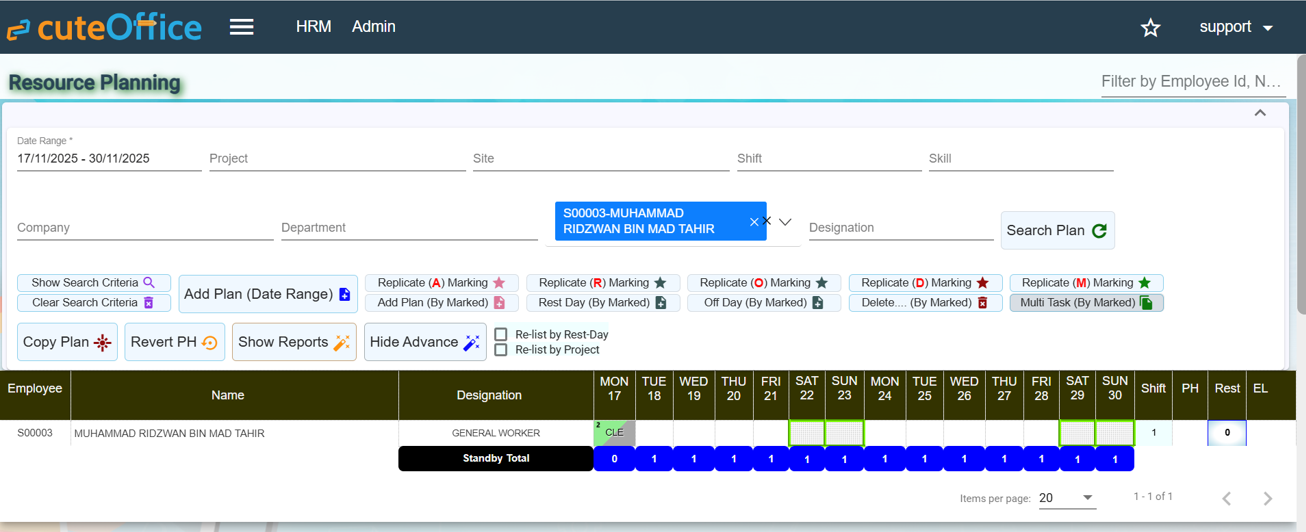
Task: Select Saturday 22 cell for S00003
Action: pos(807,433)
